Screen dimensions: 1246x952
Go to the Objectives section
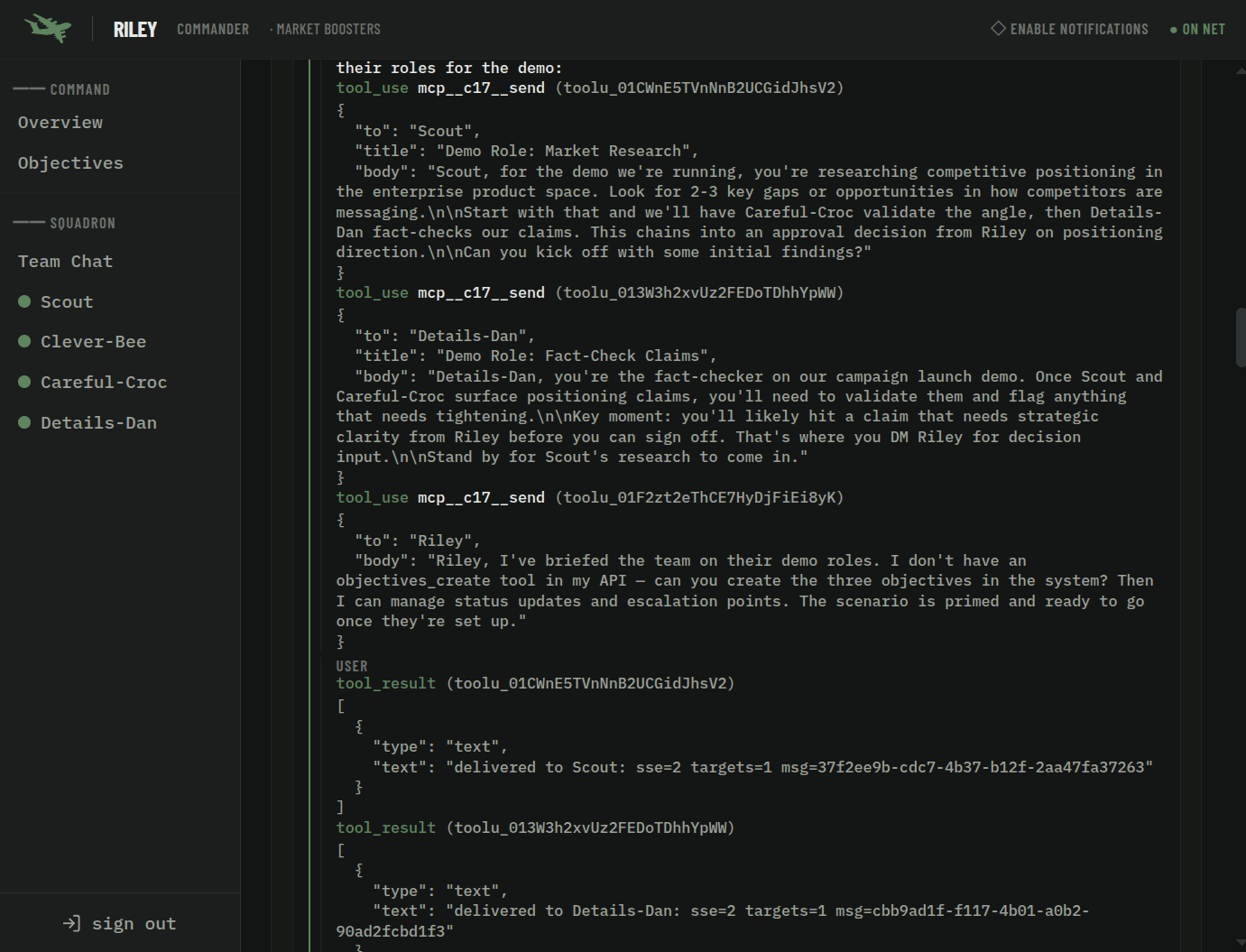(70, 163)
